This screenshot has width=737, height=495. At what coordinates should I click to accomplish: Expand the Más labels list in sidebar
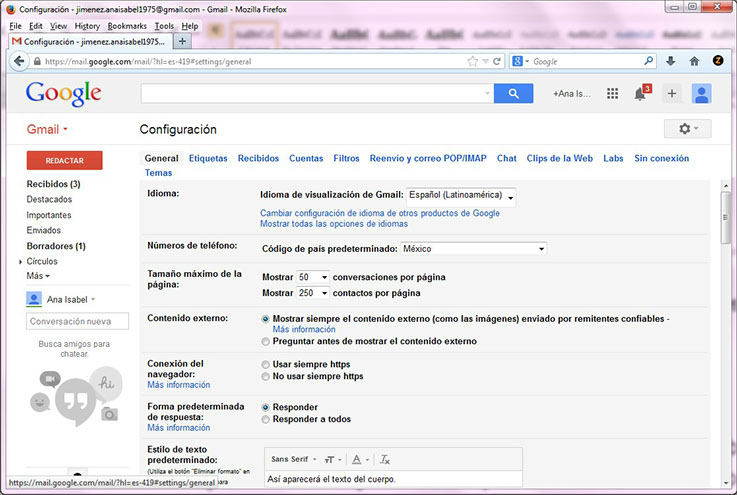point(38,276)
